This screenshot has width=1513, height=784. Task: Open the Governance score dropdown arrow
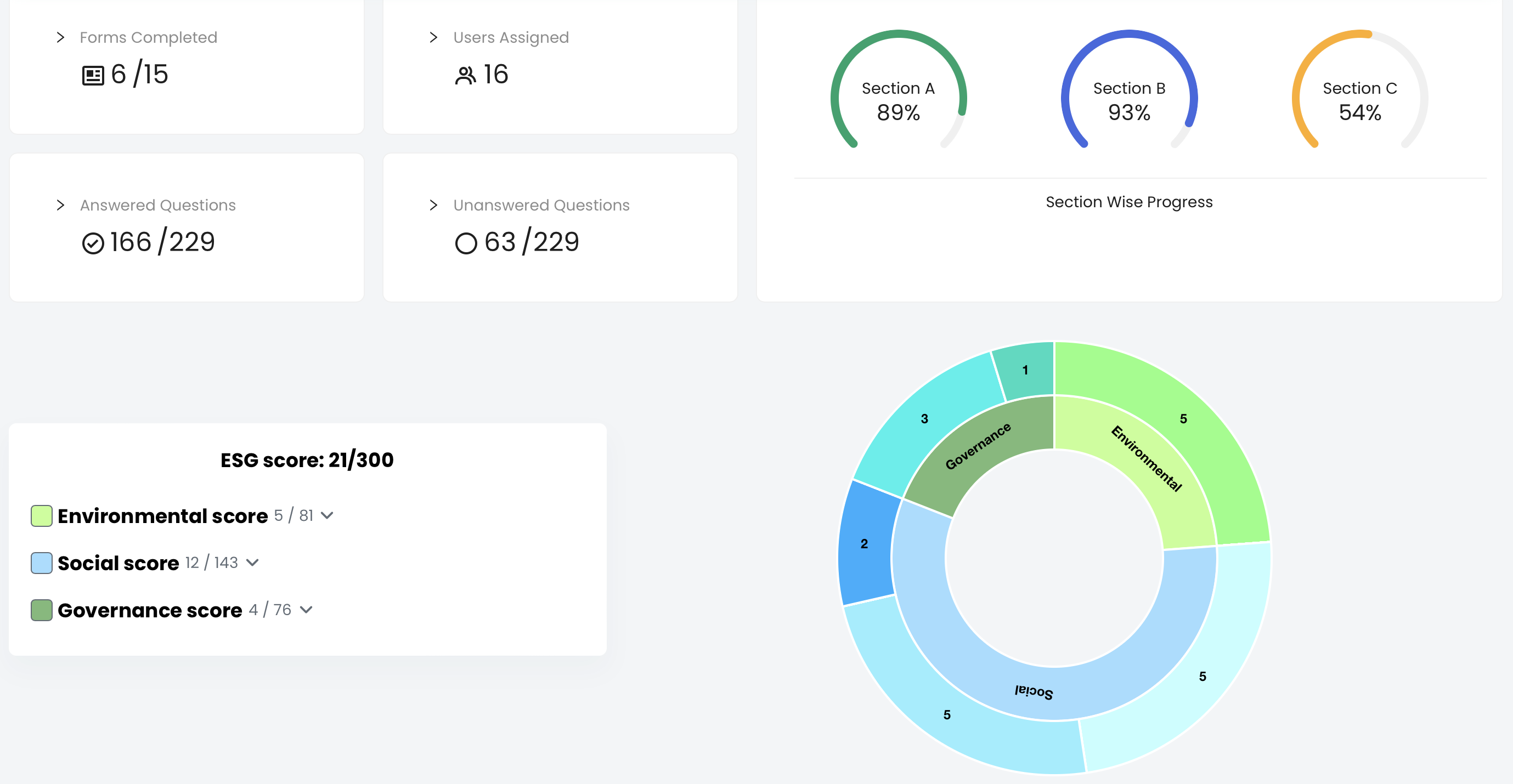pos(306,610)
